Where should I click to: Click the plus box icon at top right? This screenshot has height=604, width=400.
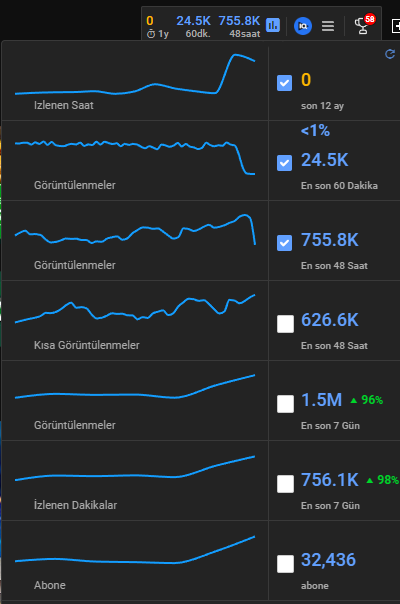[x=396, y=26]
